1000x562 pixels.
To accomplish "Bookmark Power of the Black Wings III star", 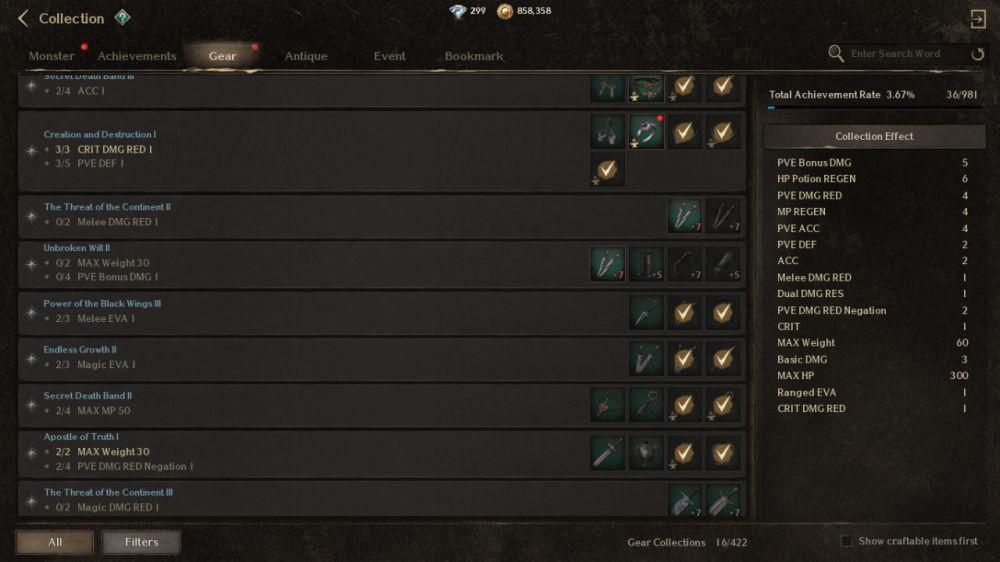I will (31, 313).
